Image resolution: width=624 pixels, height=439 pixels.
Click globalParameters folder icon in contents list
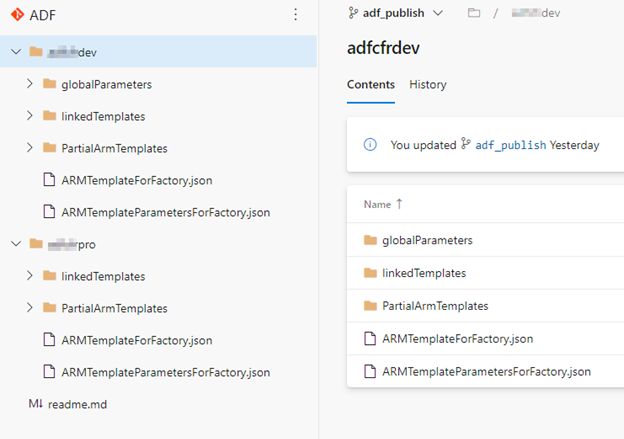point(370,240)
